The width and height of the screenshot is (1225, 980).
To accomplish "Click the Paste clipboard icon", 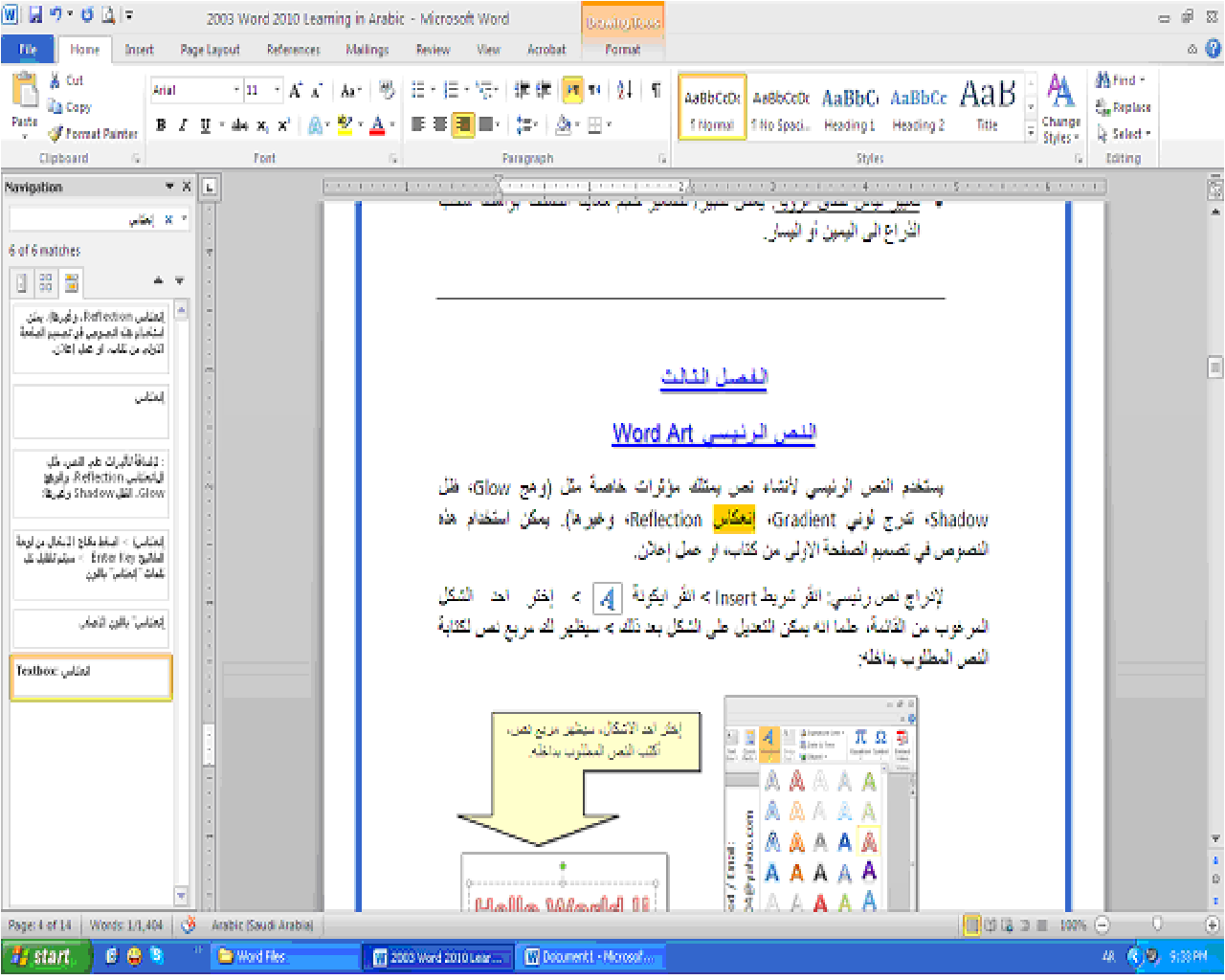I will click(24, 92).
